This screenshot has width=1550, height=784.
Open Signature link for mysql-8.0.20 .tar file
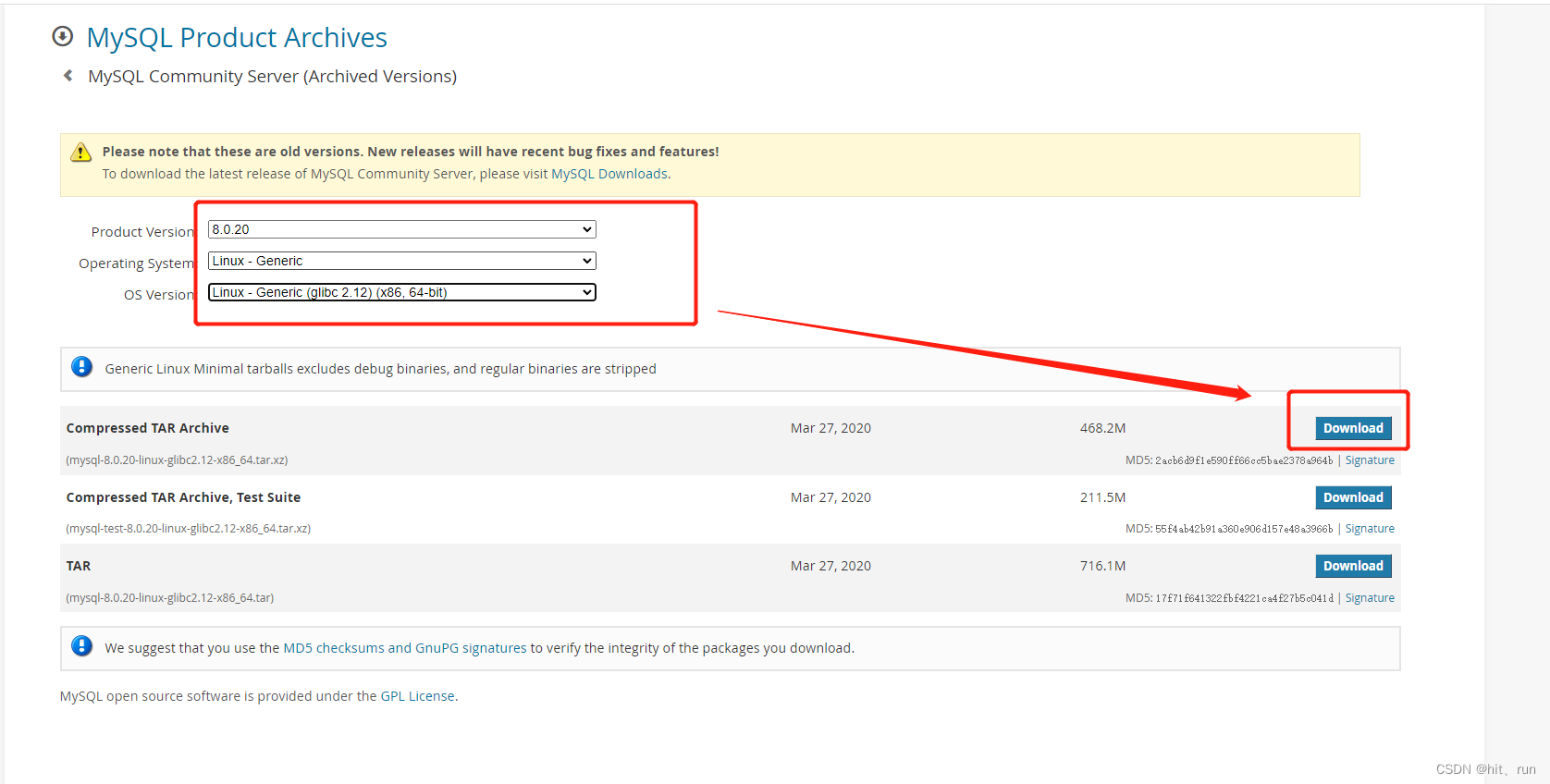click(x=1370, y=598)
